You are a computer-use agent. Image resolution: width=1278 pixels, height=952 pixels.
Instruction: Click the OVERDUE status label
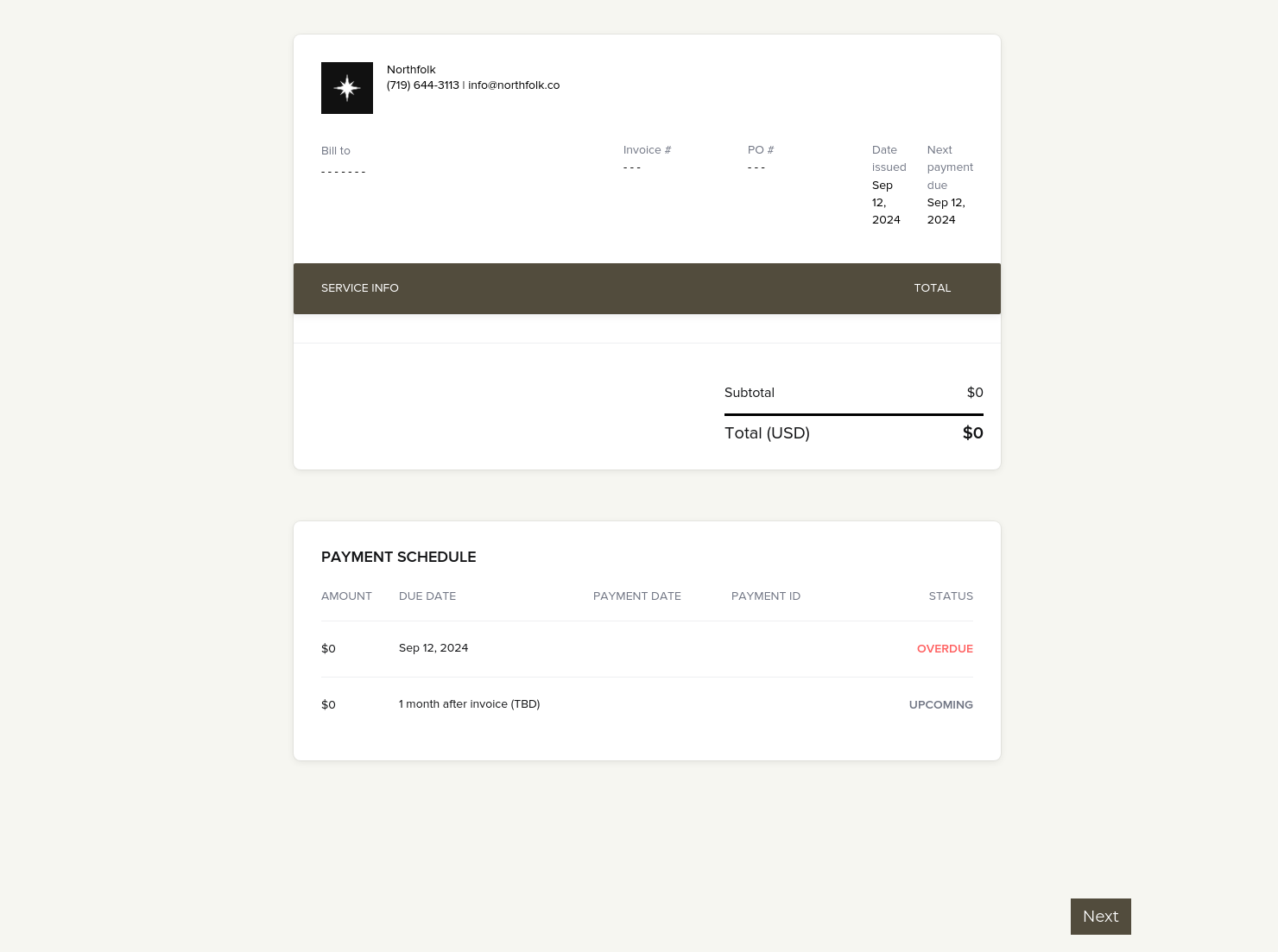coord(945,649)
